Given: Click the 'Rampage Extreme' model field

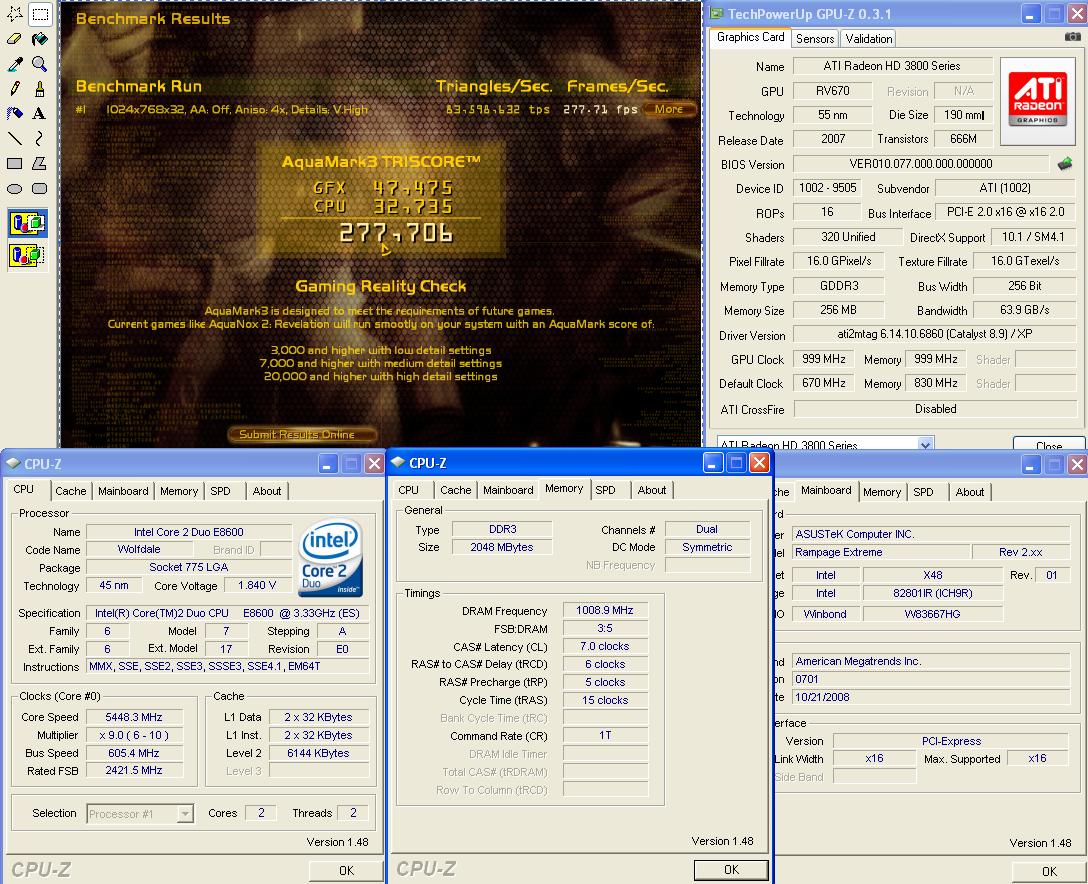Looking at the screenshot, I should click(x=881, y=552).
